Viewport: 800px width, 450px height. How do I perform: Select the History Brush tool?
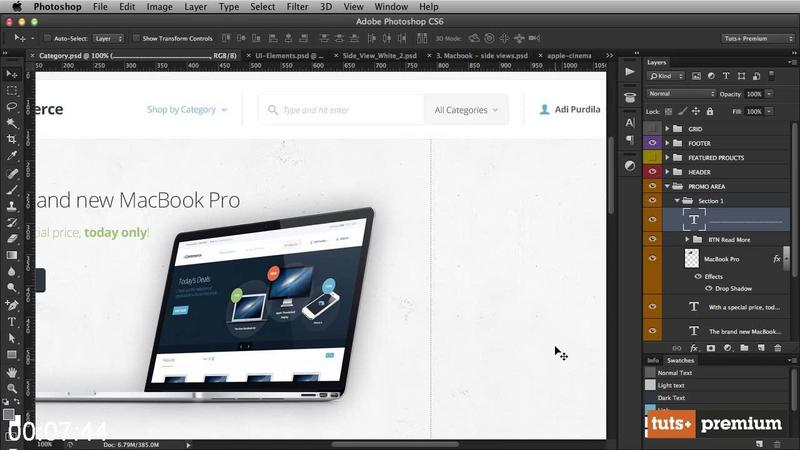tap(11, 222)
